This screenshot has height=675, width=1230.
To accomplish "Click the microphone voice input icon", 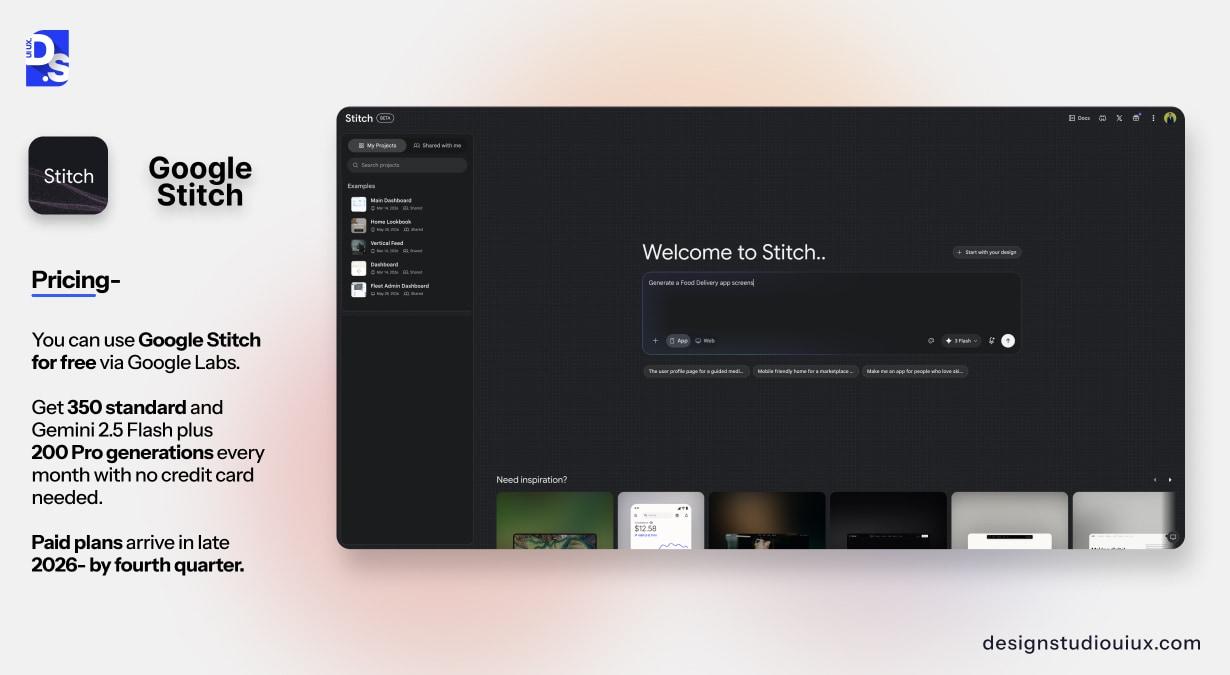I will [992, 341].
